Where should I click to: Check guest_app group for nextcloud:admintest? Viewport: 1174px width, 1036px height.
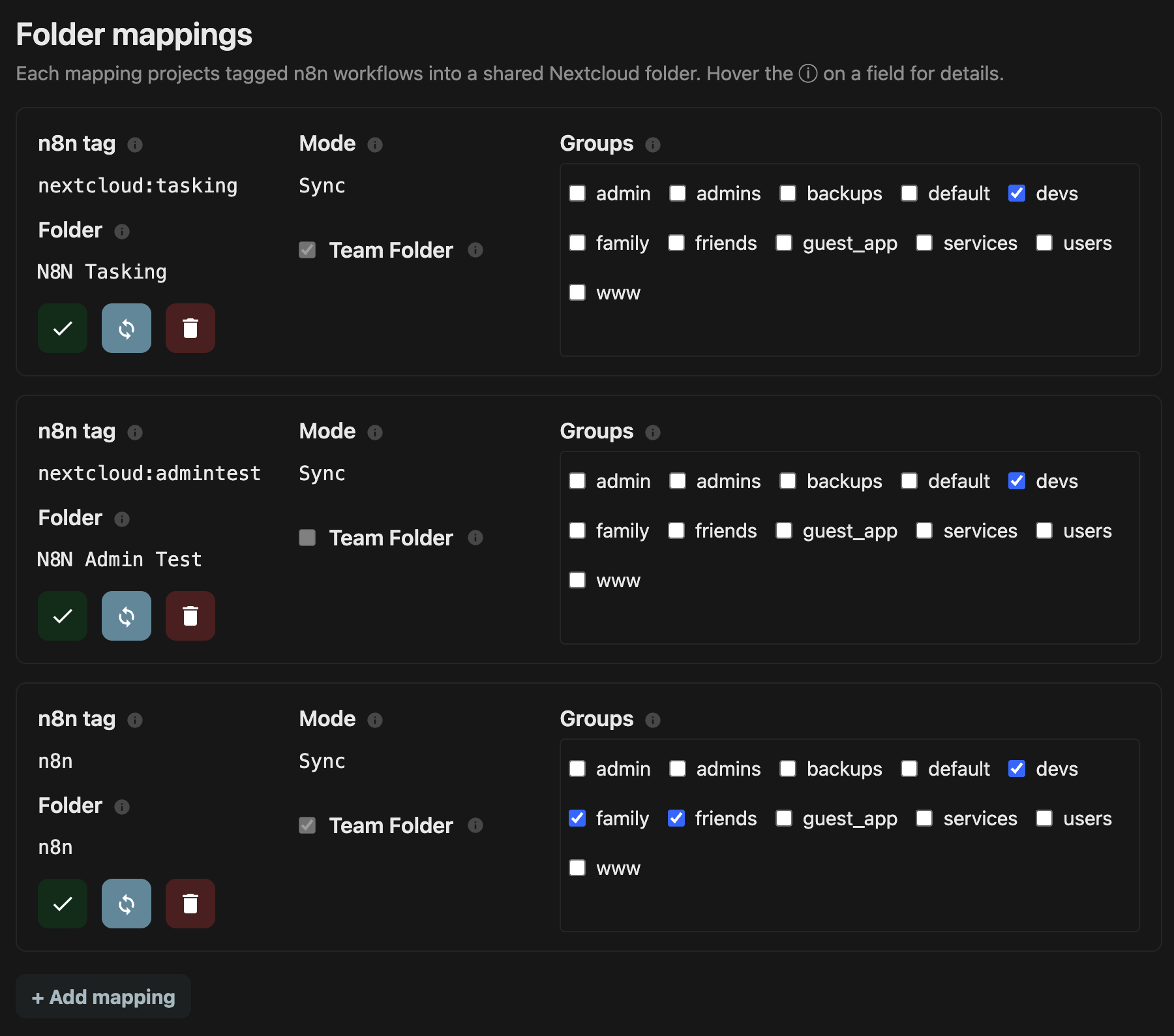[784, 530]
